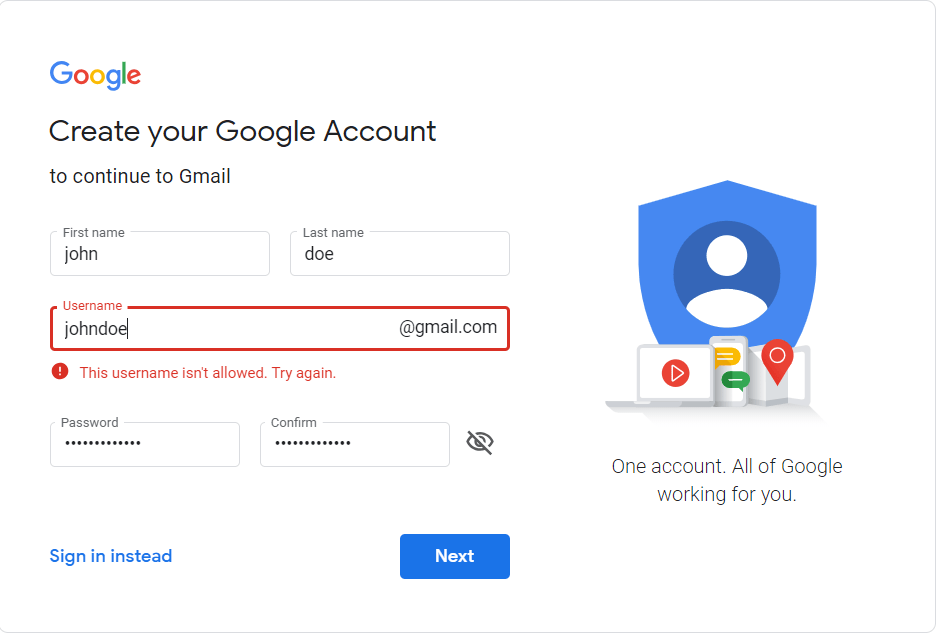This screenshot has height=635, width=937.
Task: Click the Google logo
Action: (95, 75)
